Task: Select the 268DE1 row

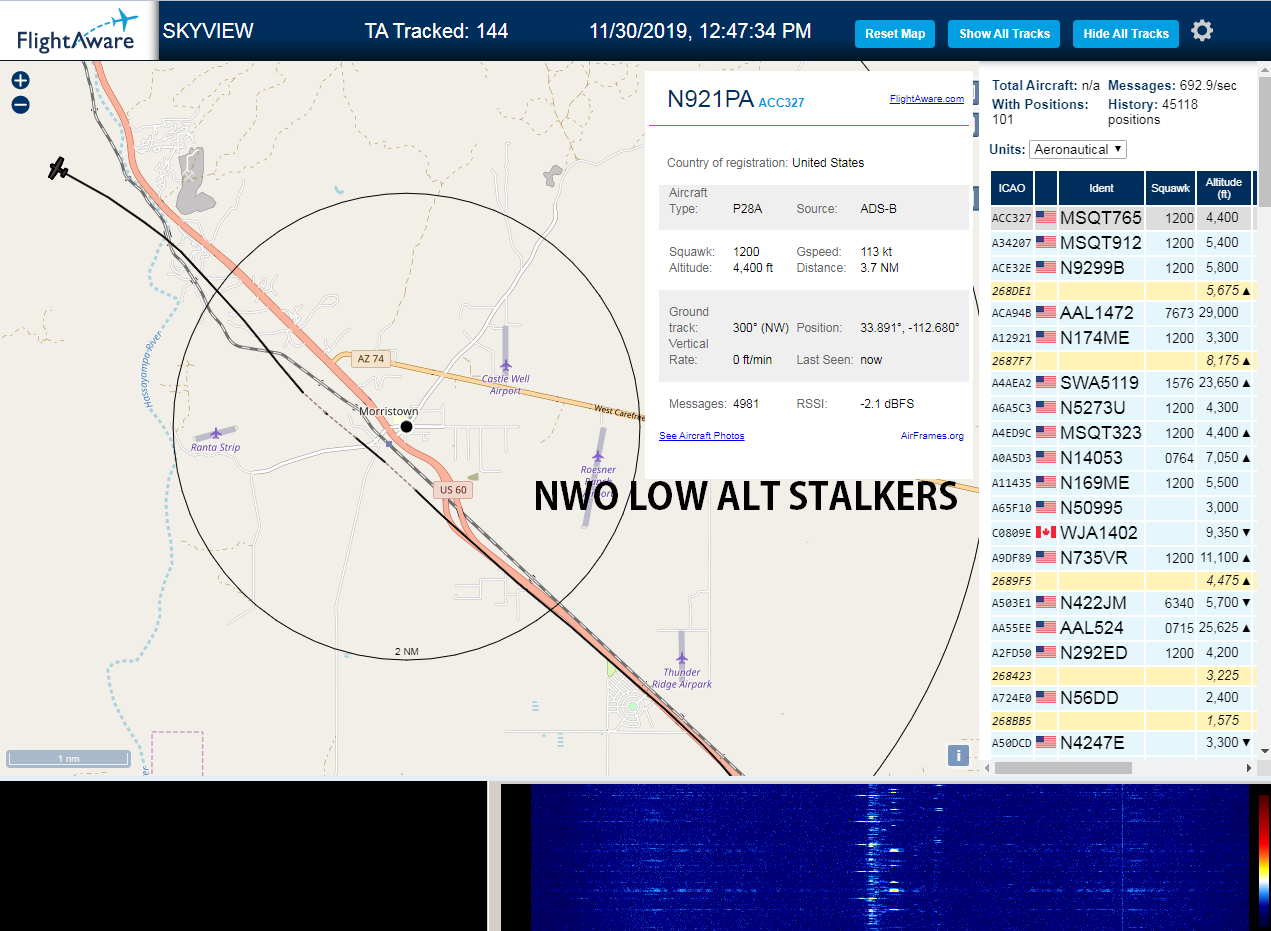Action: (x=1123, y=290)
